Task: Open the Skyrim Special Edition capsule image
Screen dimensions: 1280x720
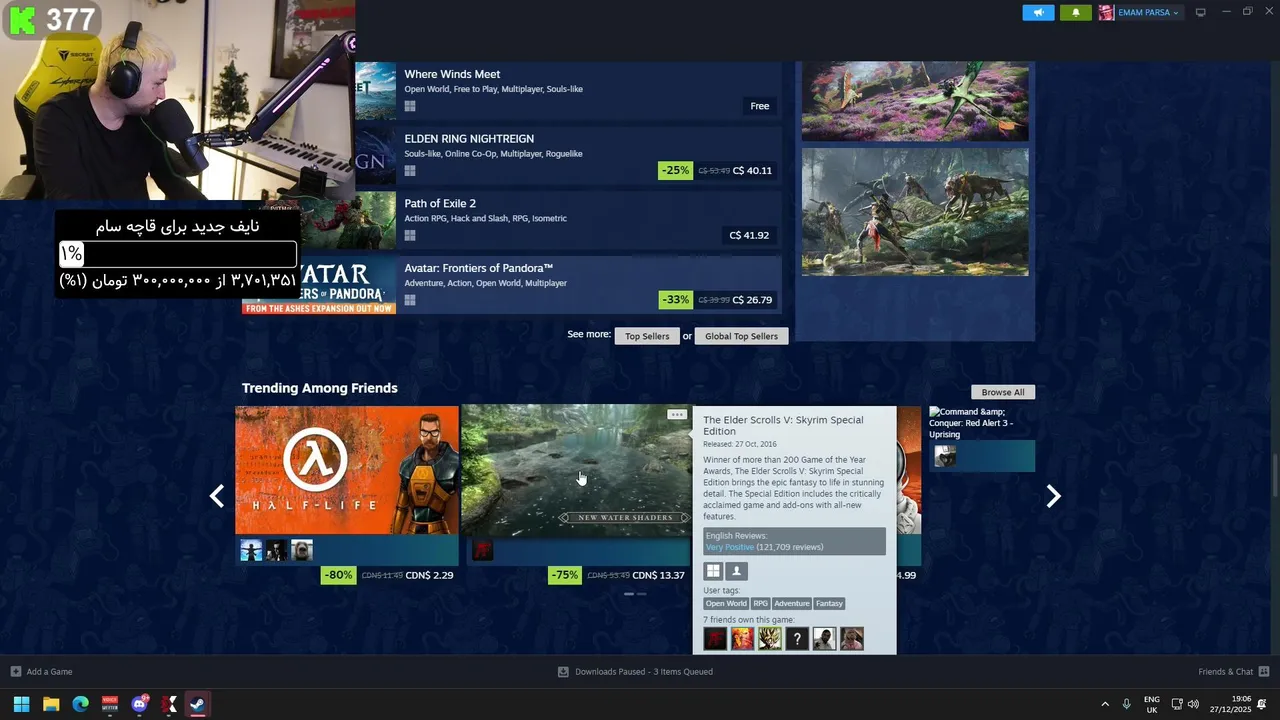Action: [x=577, y=470]
